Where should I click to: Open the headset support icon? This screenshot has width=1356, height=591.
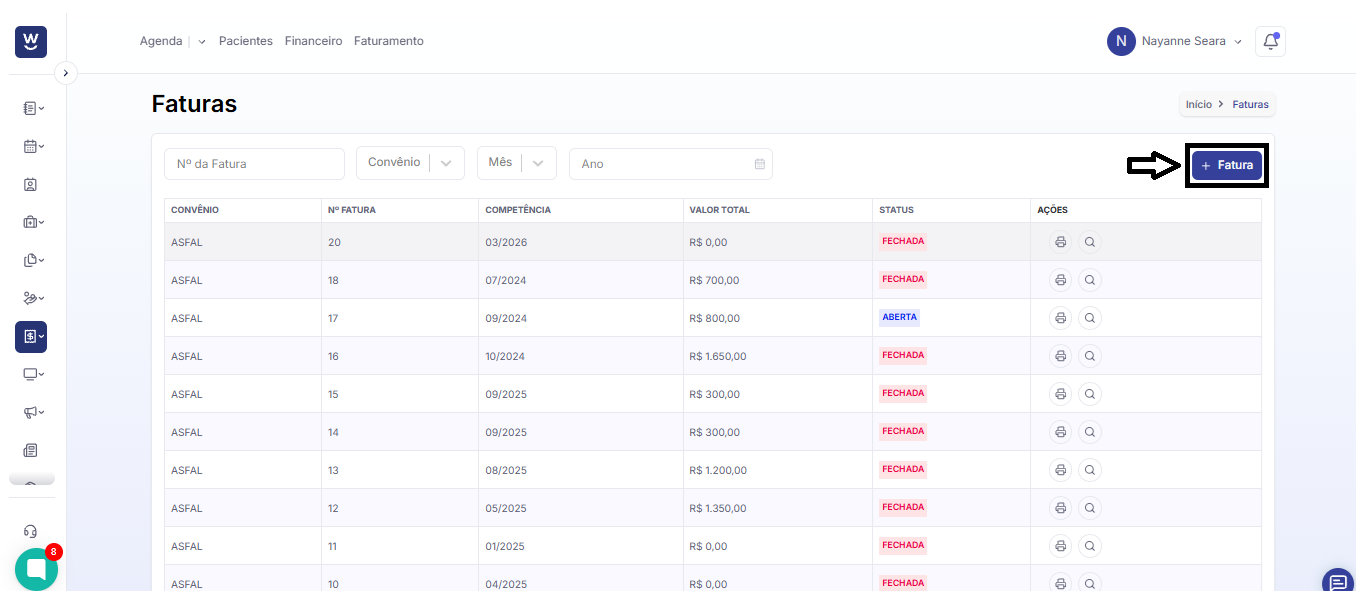(x=30, y=531)
